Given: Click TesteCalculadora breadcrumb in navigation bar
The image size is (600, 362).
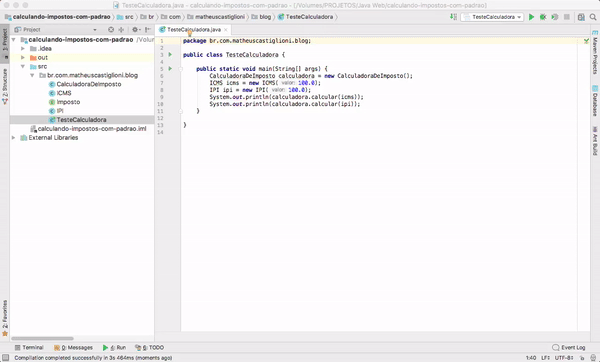Looking at the screenshot, I should [305, 17].
